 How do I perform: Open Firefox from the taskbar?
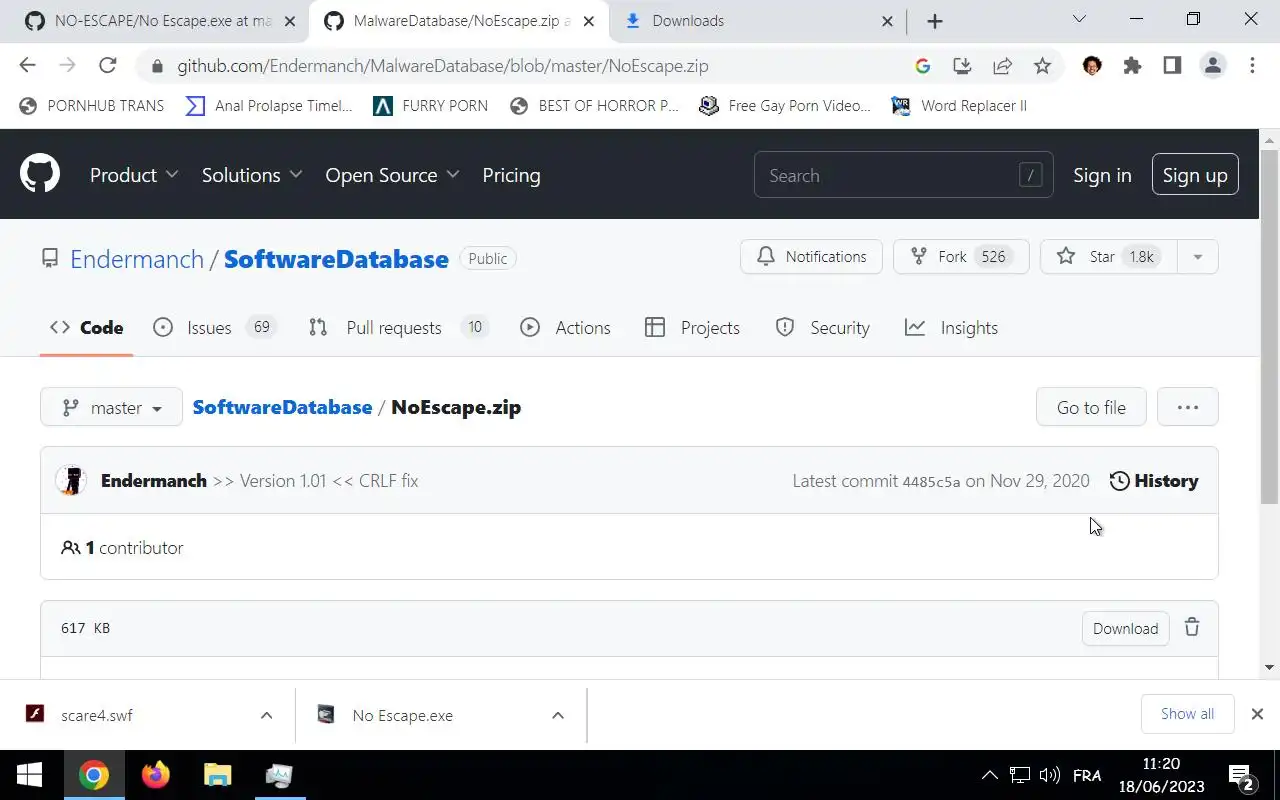tap(156, 775)
